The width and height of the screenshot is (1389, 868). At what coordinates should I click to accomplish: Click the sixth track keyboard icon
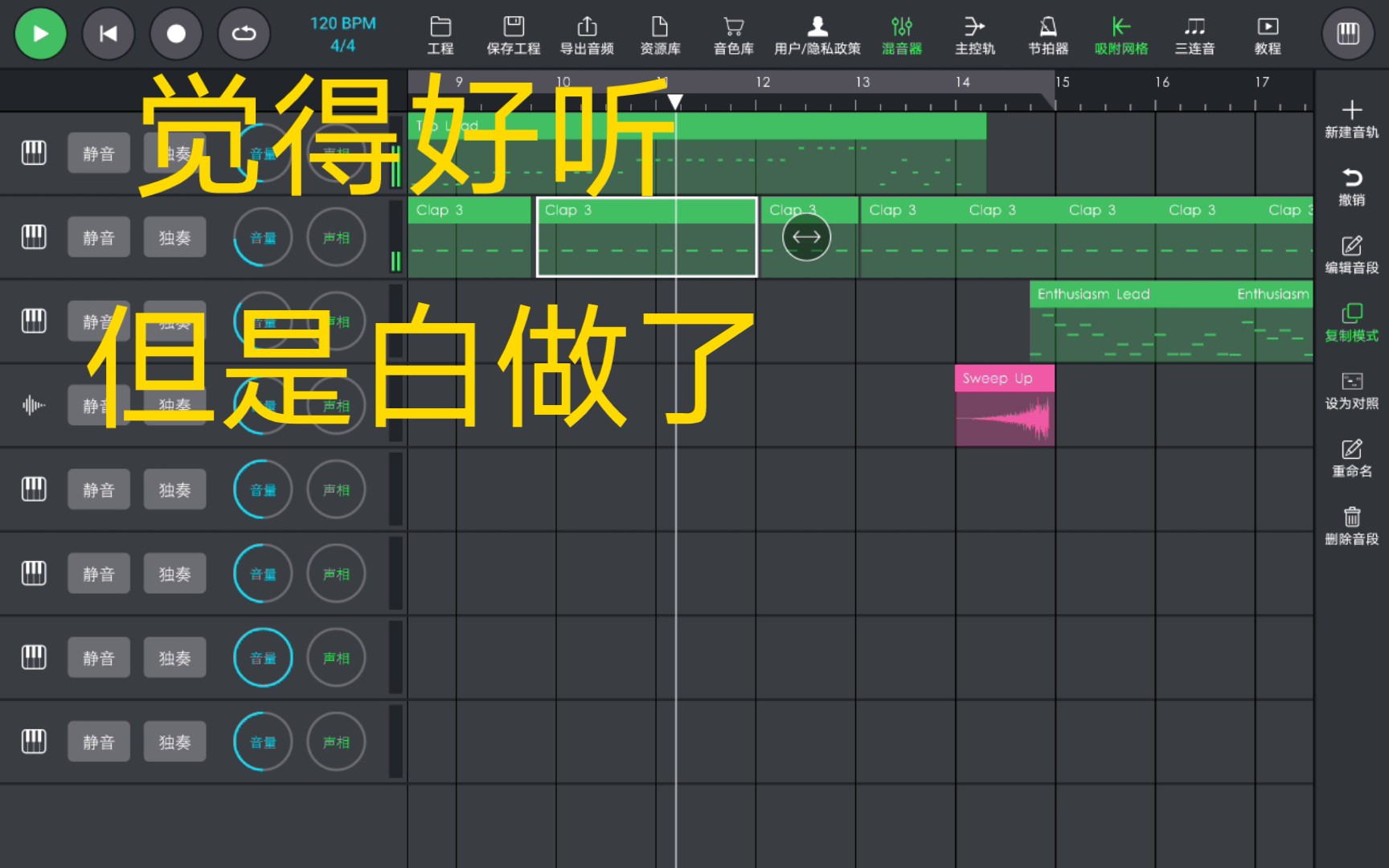pos(34,573)
